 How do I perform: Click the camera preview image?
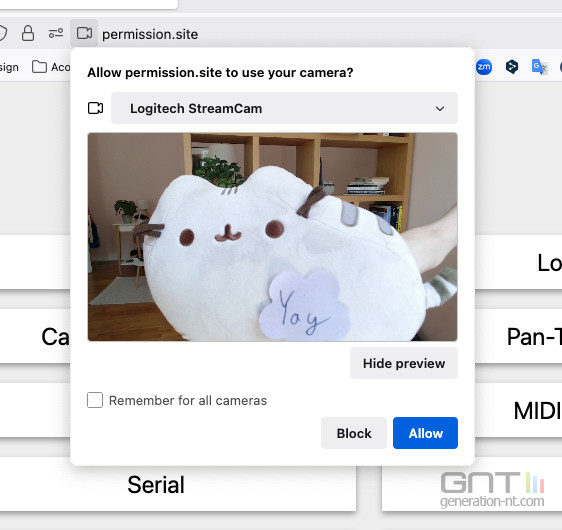point(272,237)
